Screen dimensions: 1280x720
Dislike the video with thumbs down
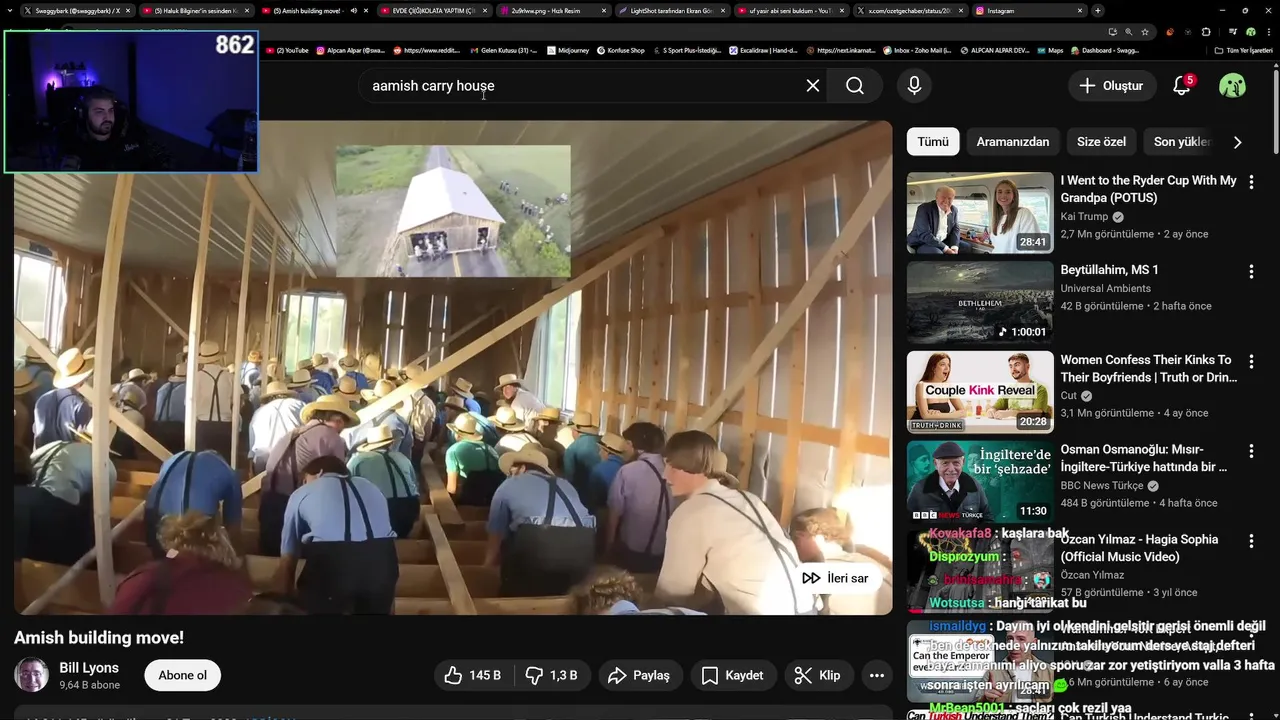coord(551,676)
